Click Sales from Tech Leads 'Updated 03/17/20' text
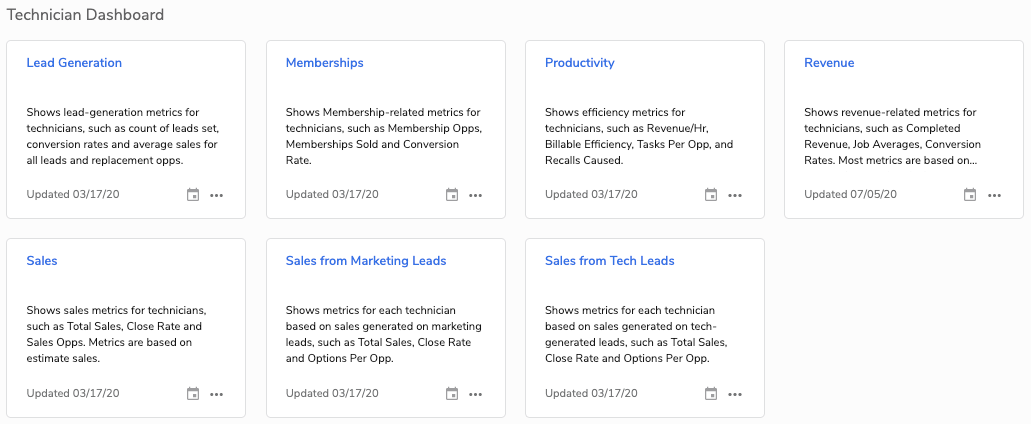This screenshot has height=424, width=1031. (591, 393)
